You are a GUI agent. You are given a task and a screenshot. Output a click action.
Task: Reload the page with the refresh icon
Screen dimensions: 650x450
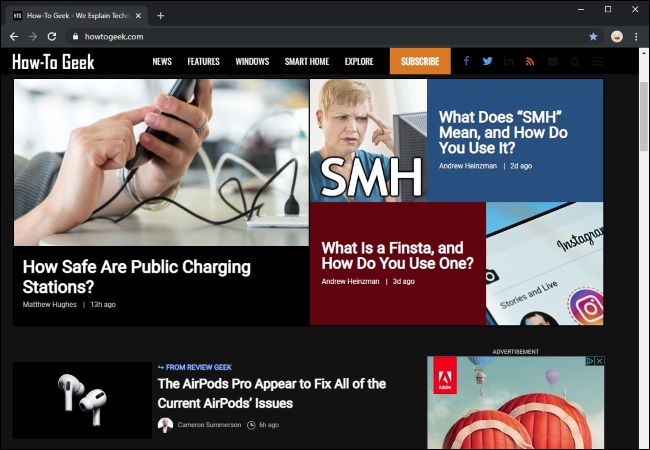52,36
